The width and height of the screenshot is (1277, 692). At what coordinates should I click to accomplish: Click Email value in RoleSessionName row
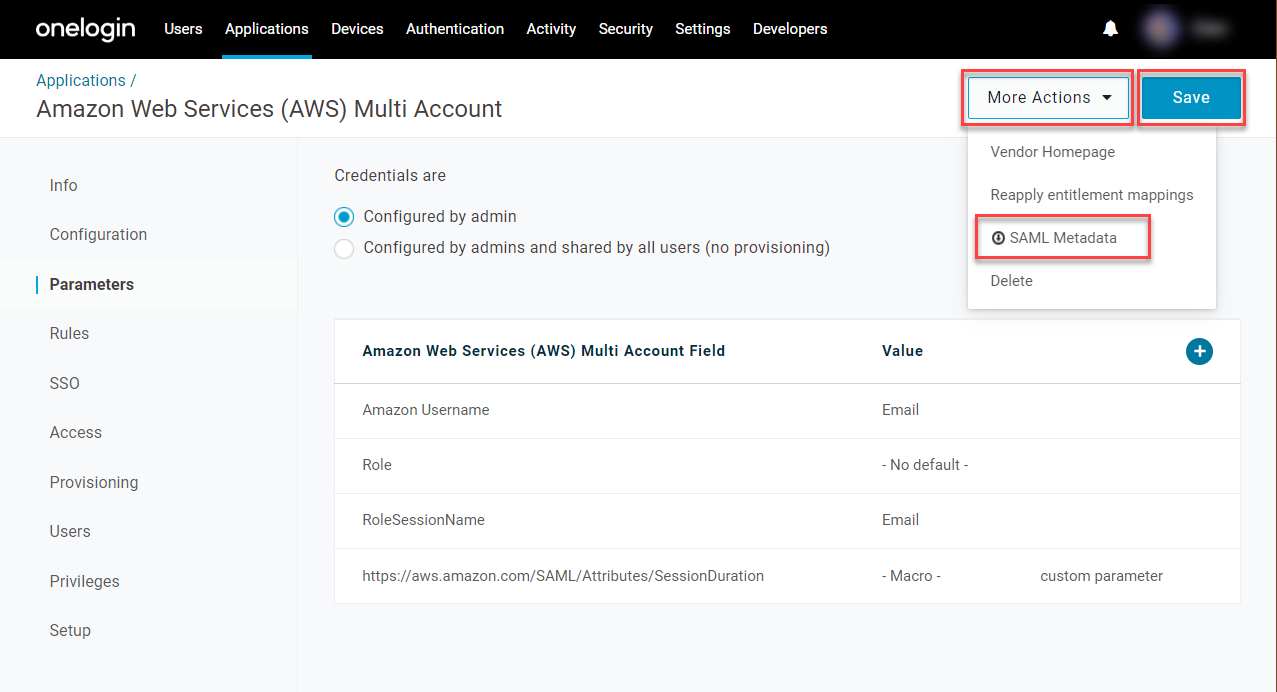click(x=900, y=520)
